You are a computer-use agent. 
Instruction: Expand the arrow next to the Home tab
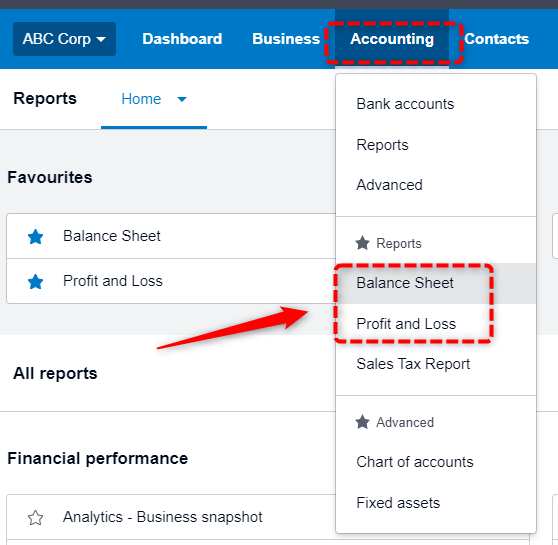tap(182, 99)
